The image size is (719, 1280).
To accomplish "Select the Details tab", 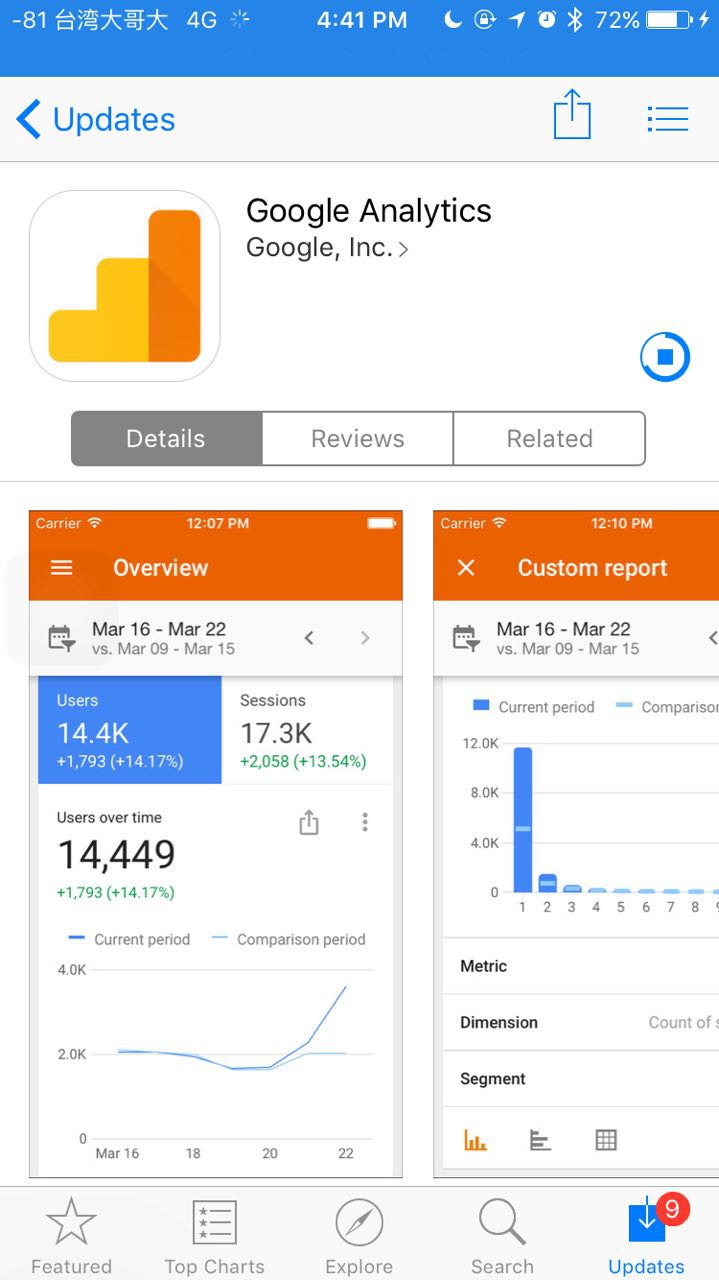I will [166, 439].
